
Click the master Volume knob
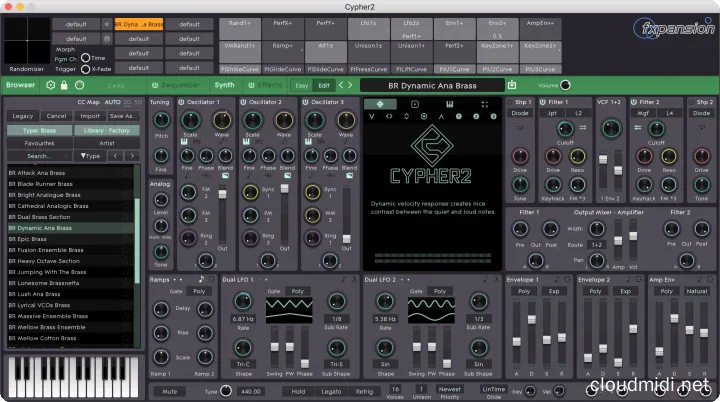pos(566,86)
